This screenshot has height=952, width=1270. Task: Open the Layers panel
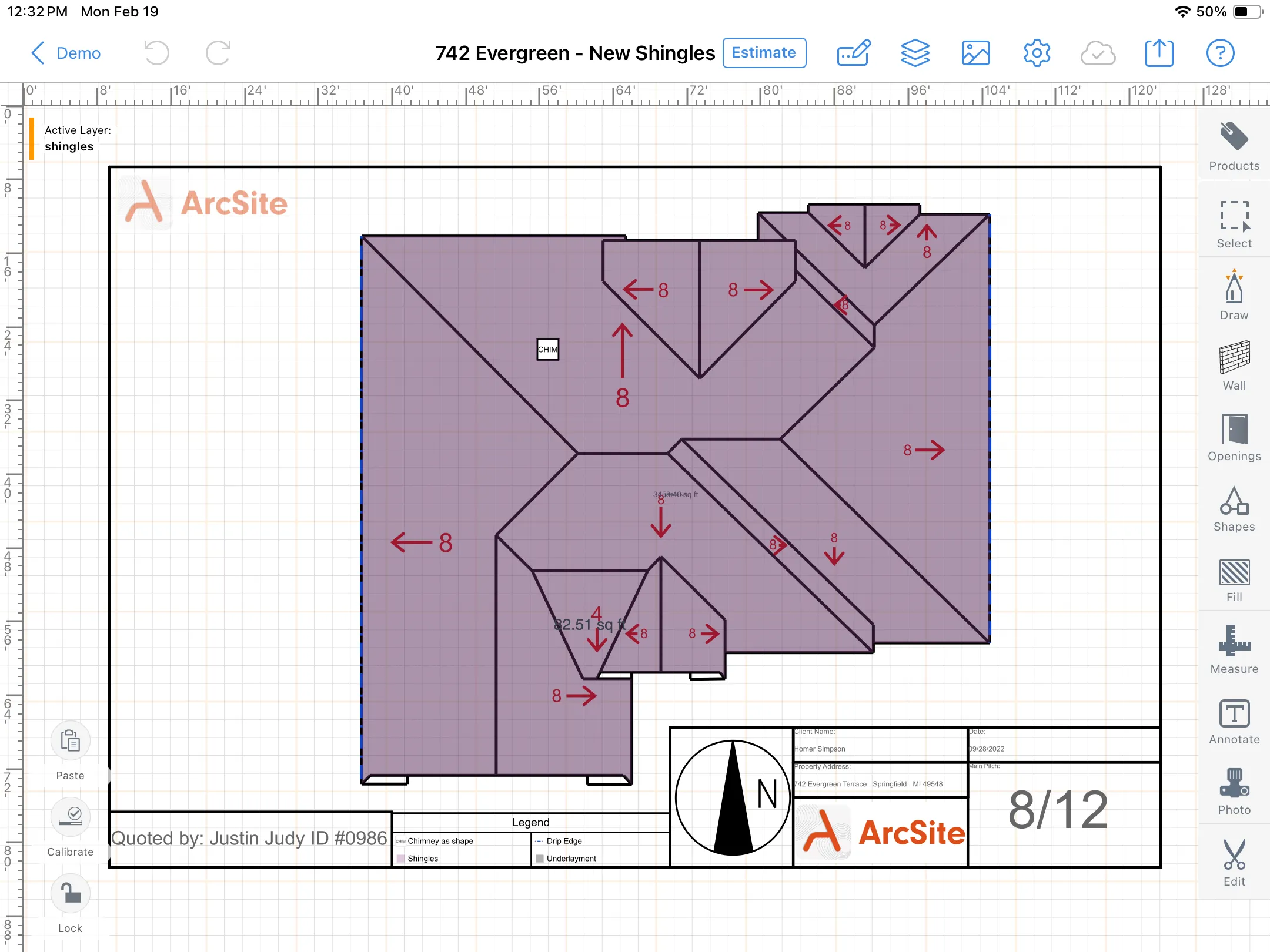tap(915, 53)
